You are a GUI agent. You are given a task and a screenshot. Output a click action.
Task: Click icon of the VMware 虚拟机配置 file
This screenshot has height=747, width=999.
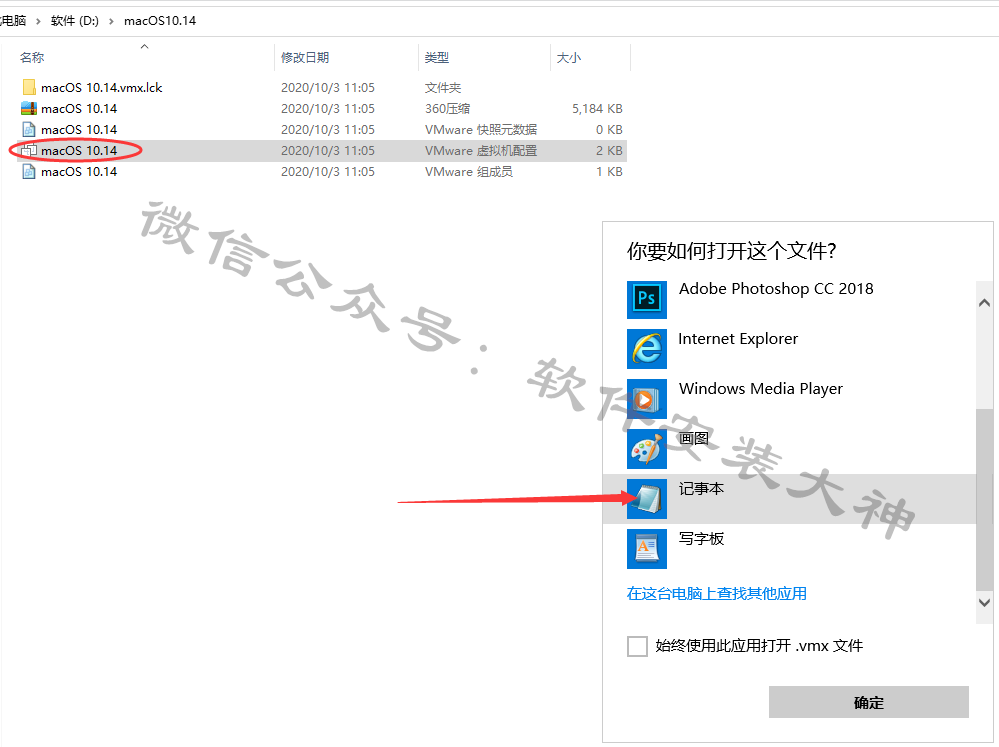[x=29, y=150]
